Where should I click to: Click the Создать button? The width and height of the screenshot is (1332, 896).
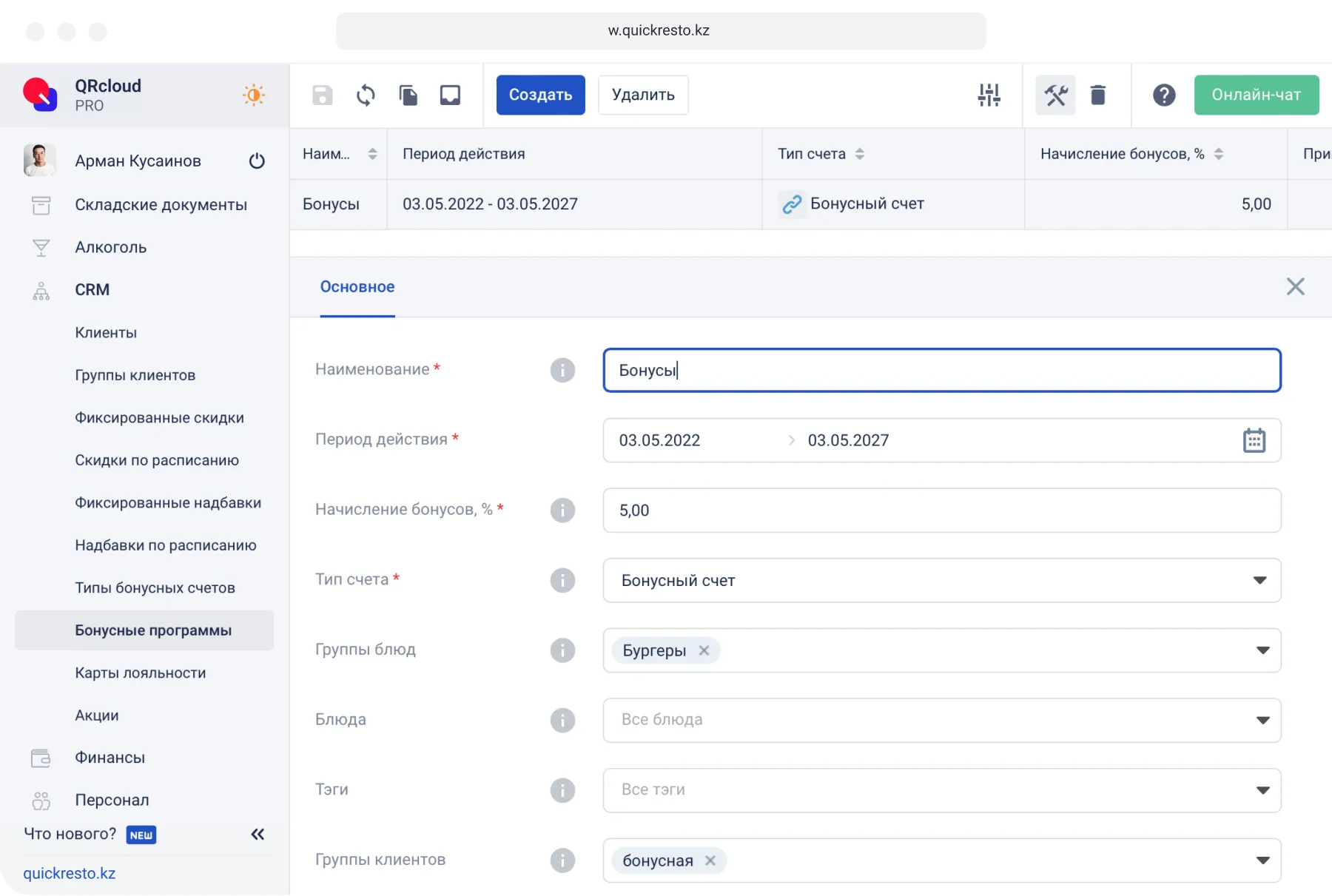540,95
